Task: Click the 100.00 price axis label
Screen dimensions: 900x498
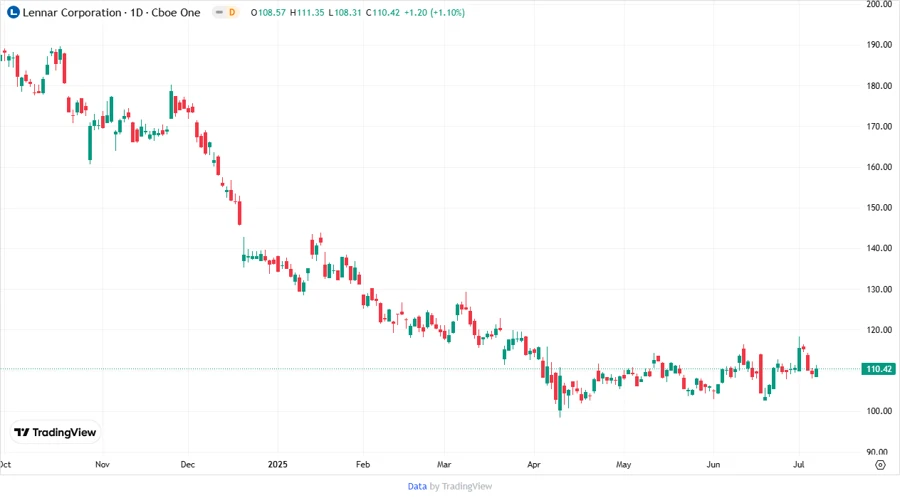Action: pyautogui.click(x=879, y=411)
